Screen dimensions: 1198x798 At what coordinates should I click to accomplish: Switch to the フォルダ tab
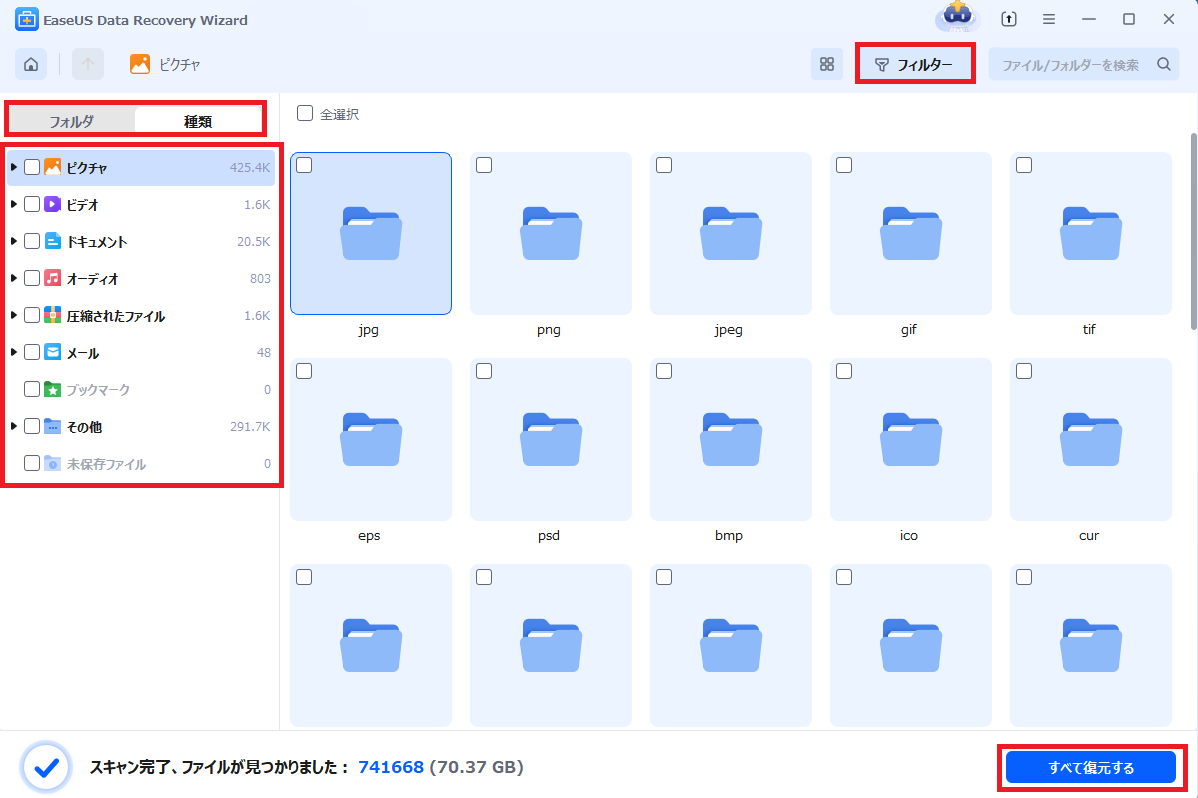(70, 119)
